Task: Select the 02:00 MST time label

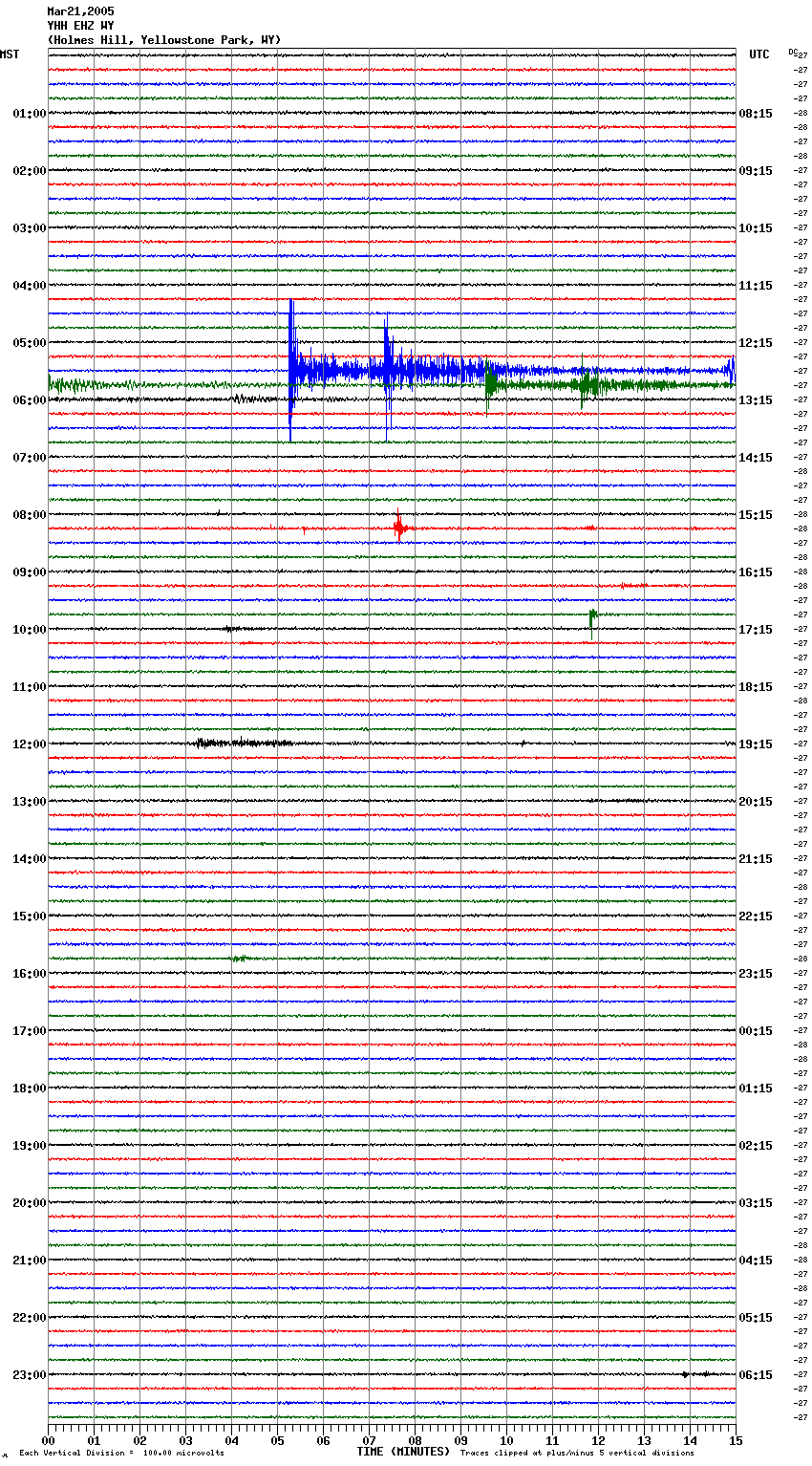Action: click(30, 171)
